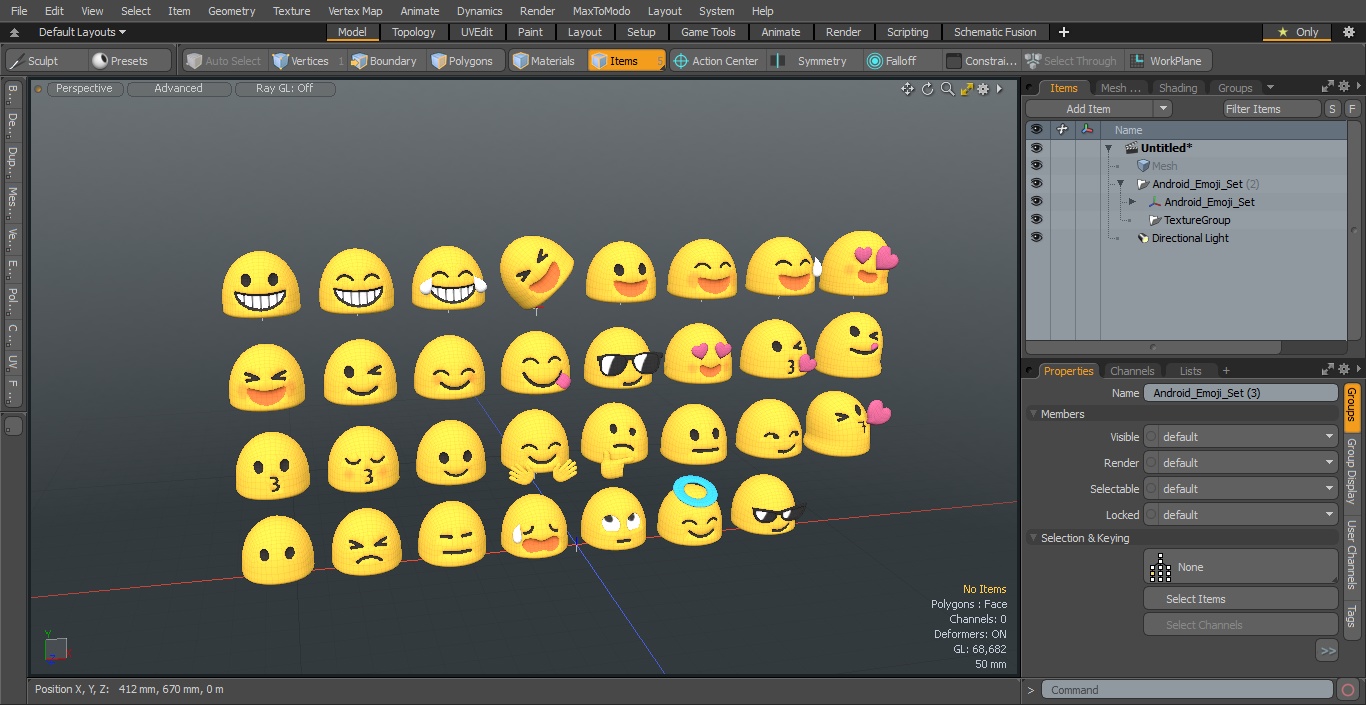Switch to the Channels tab
This screenshot has height=705, width=1366.
(x=1132, y=371)
